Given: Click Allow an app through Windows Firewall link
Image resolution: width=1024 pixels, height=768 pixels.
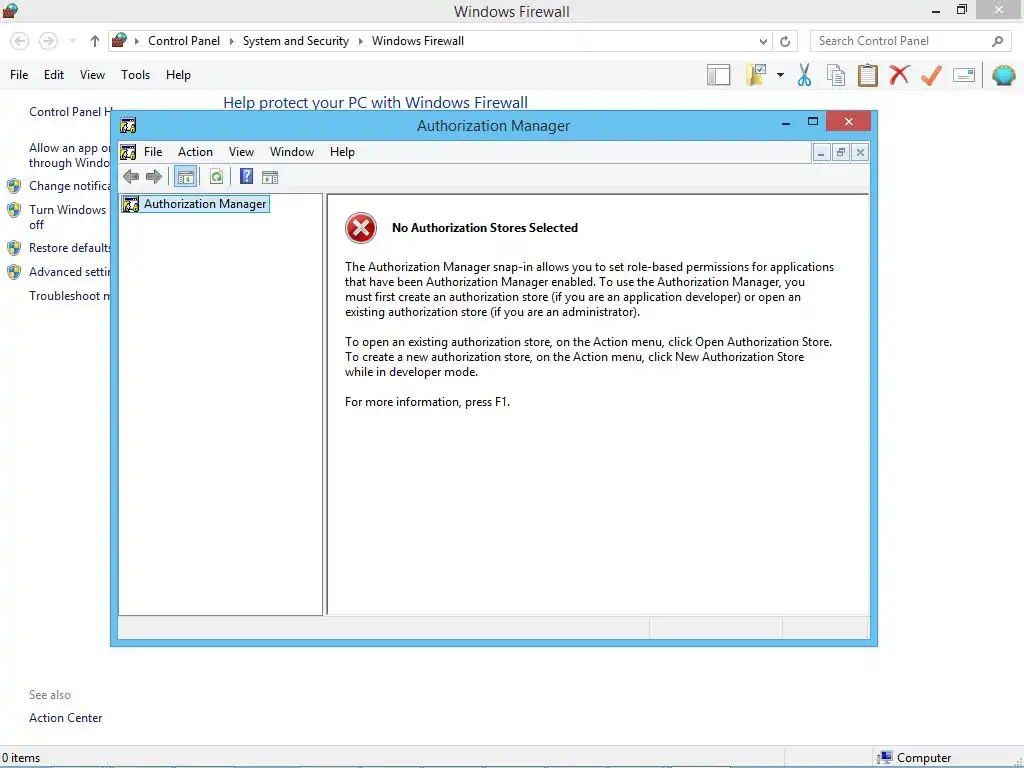Looking at the screenshot, I should [70, 155].
